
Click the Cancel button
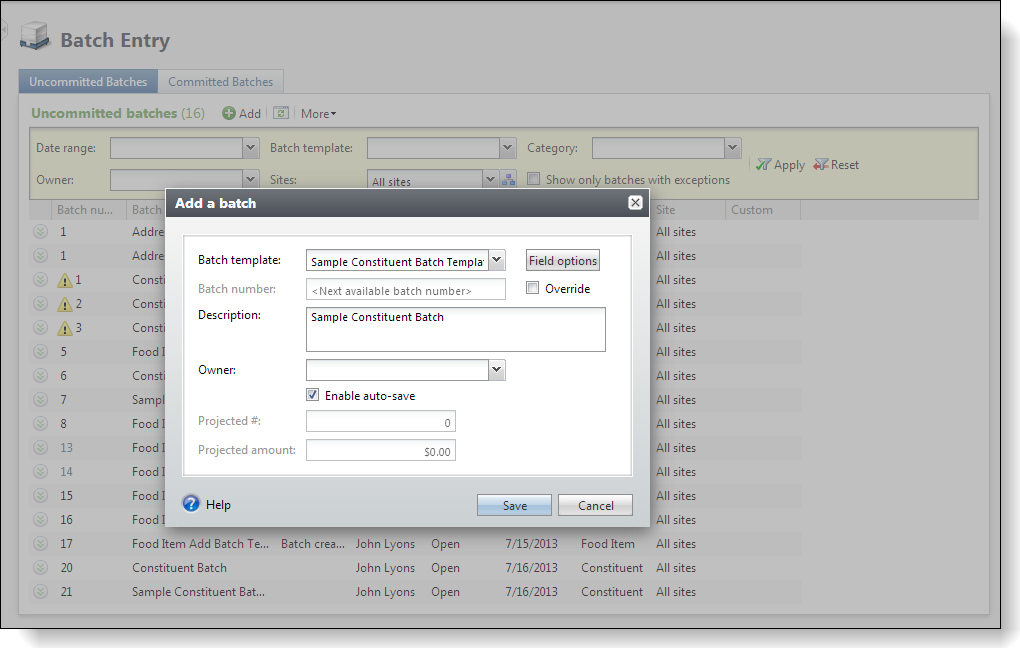click(x=595, y=506)
